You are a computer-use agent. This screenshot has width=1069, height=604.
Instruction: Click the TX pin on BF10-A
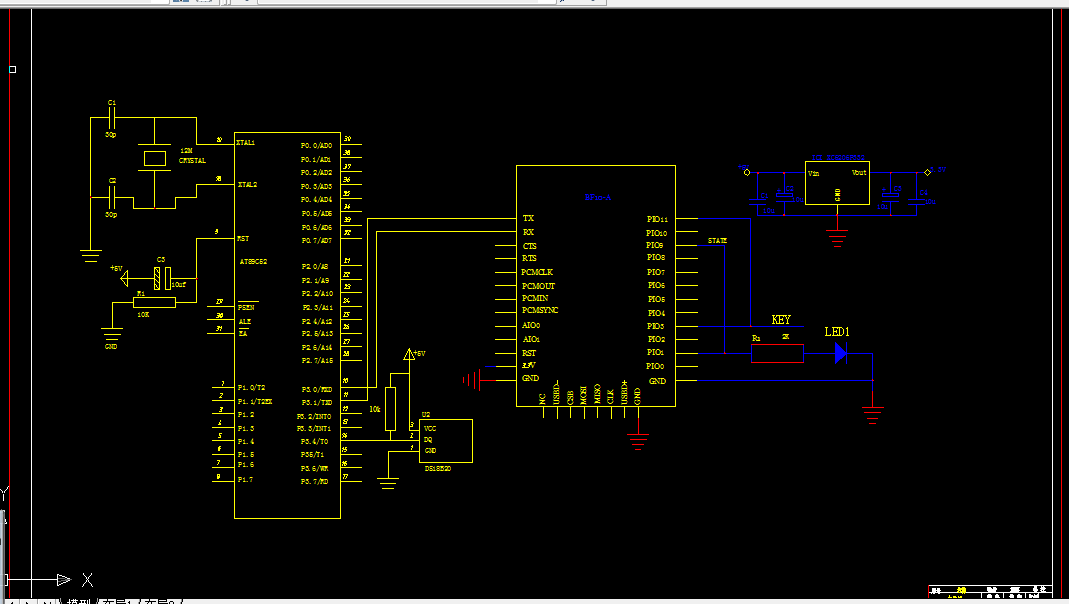(528, 218)
